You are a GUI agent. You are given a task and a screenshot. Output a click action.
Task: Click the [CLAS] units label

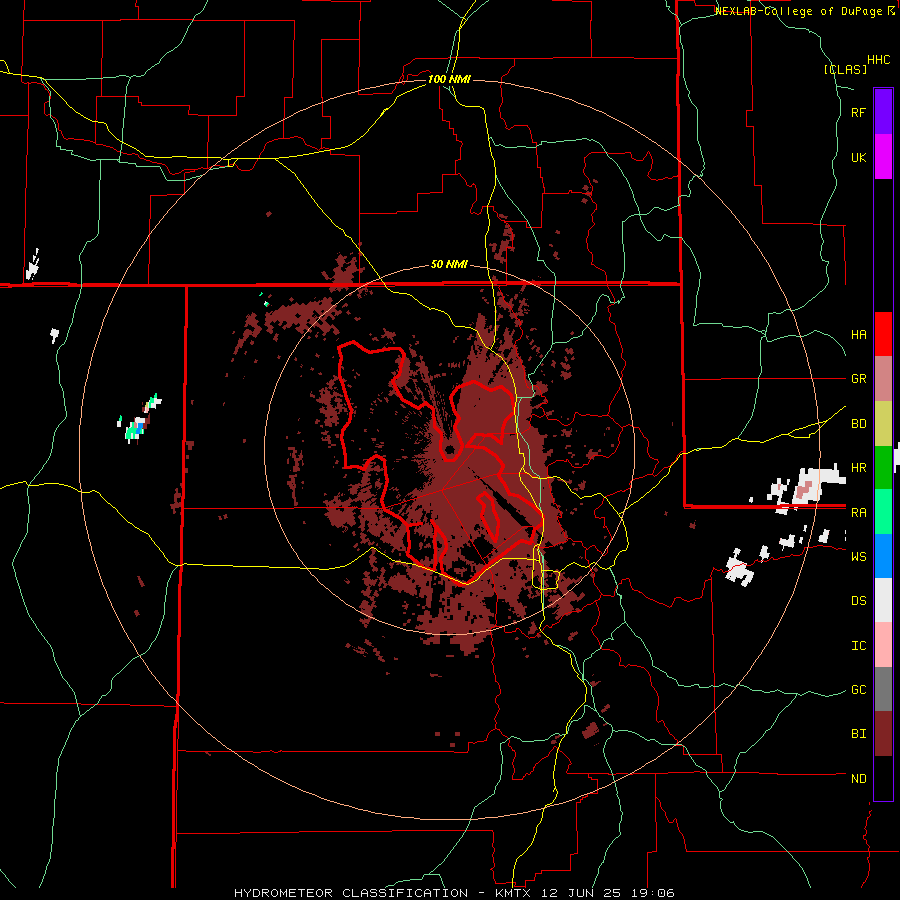pyautogui.click(x=845, y=69)
